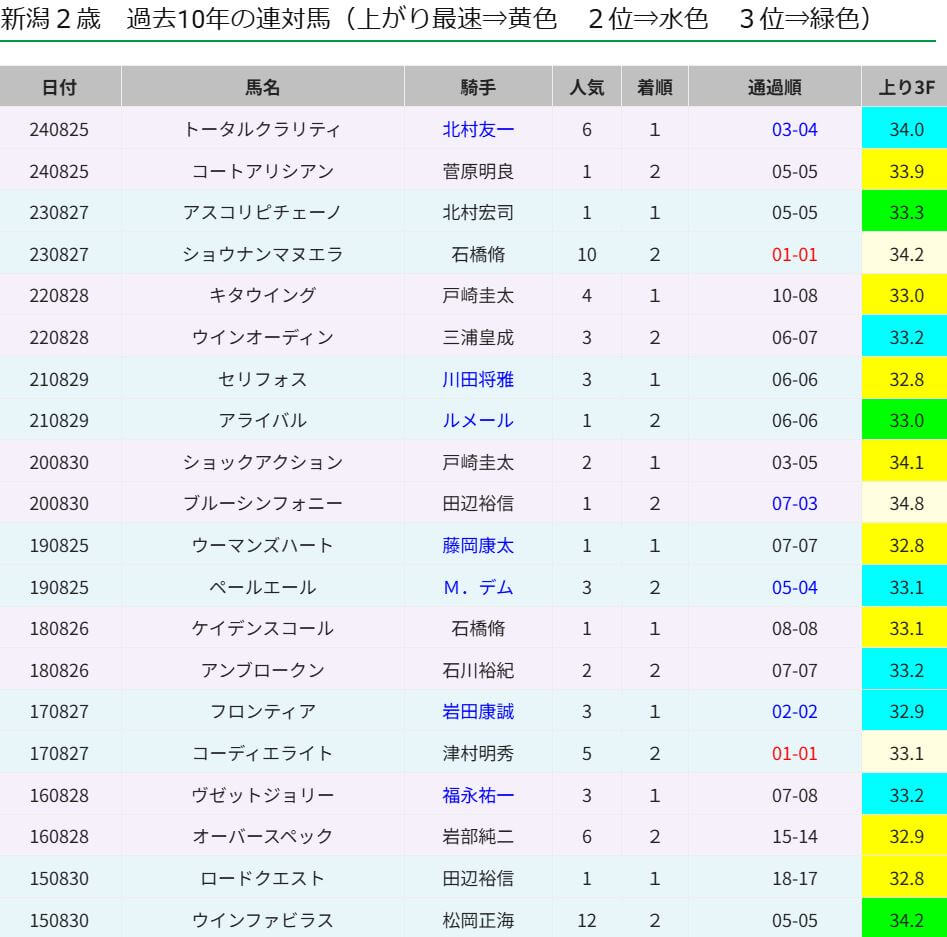Click the page heading 新潟2歳 過去10年の連対馬

click(165, 19)
